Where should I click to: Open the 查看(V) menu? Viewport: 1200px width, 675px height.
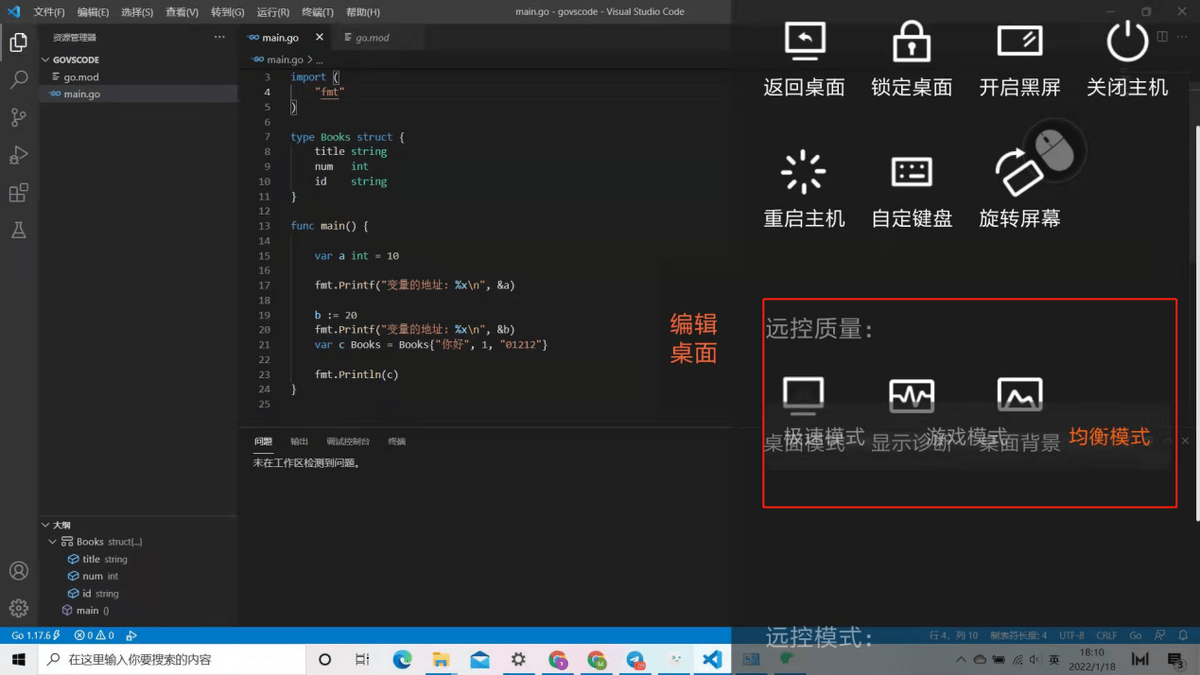click(182, 12)
